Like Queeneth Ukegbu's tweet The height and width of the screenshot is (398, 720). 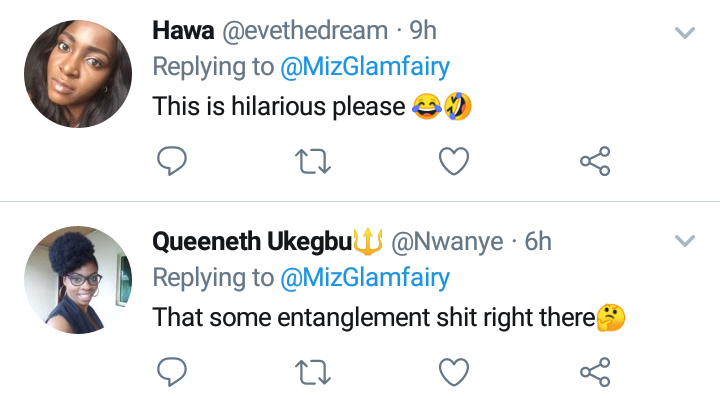[x=454, y=372]
